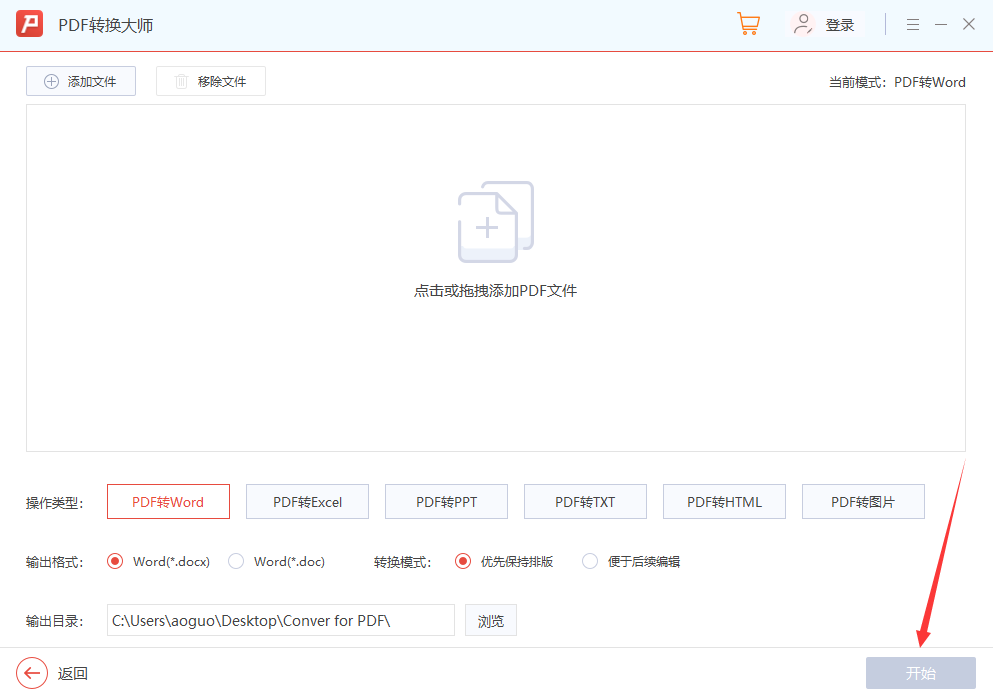The height and width of the screenshot is (695, 993).
Task: Click the back arrow circle icon
Action: [x=32, y=673]
